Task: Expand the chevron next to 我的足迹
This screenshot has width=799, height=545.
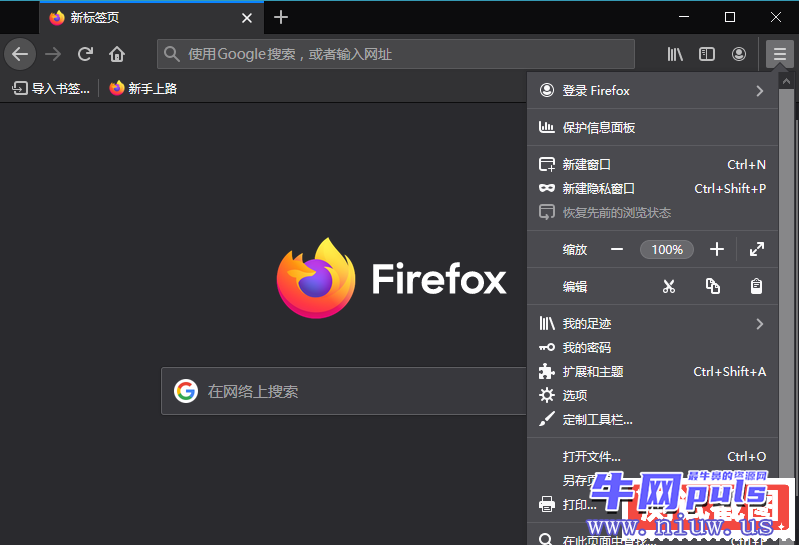Action: pos(760,324)
